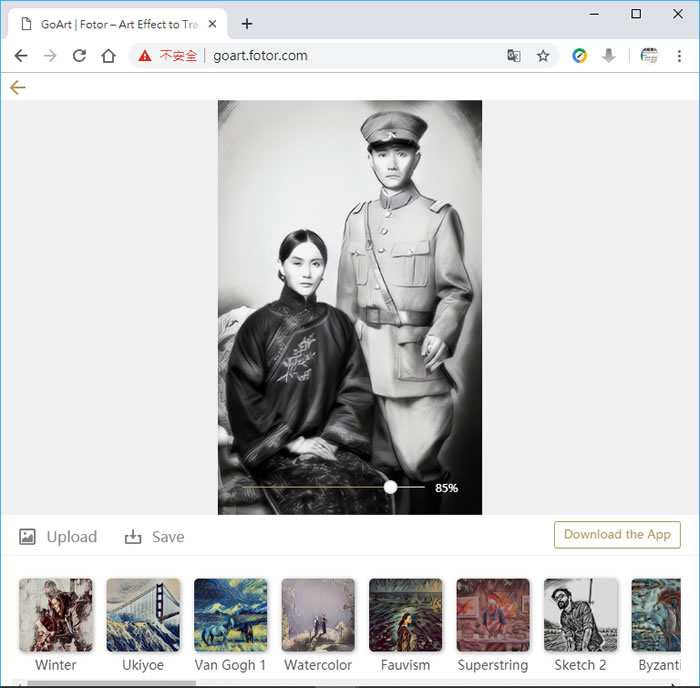Click the 85% intensity value

(x=446, y=488)
